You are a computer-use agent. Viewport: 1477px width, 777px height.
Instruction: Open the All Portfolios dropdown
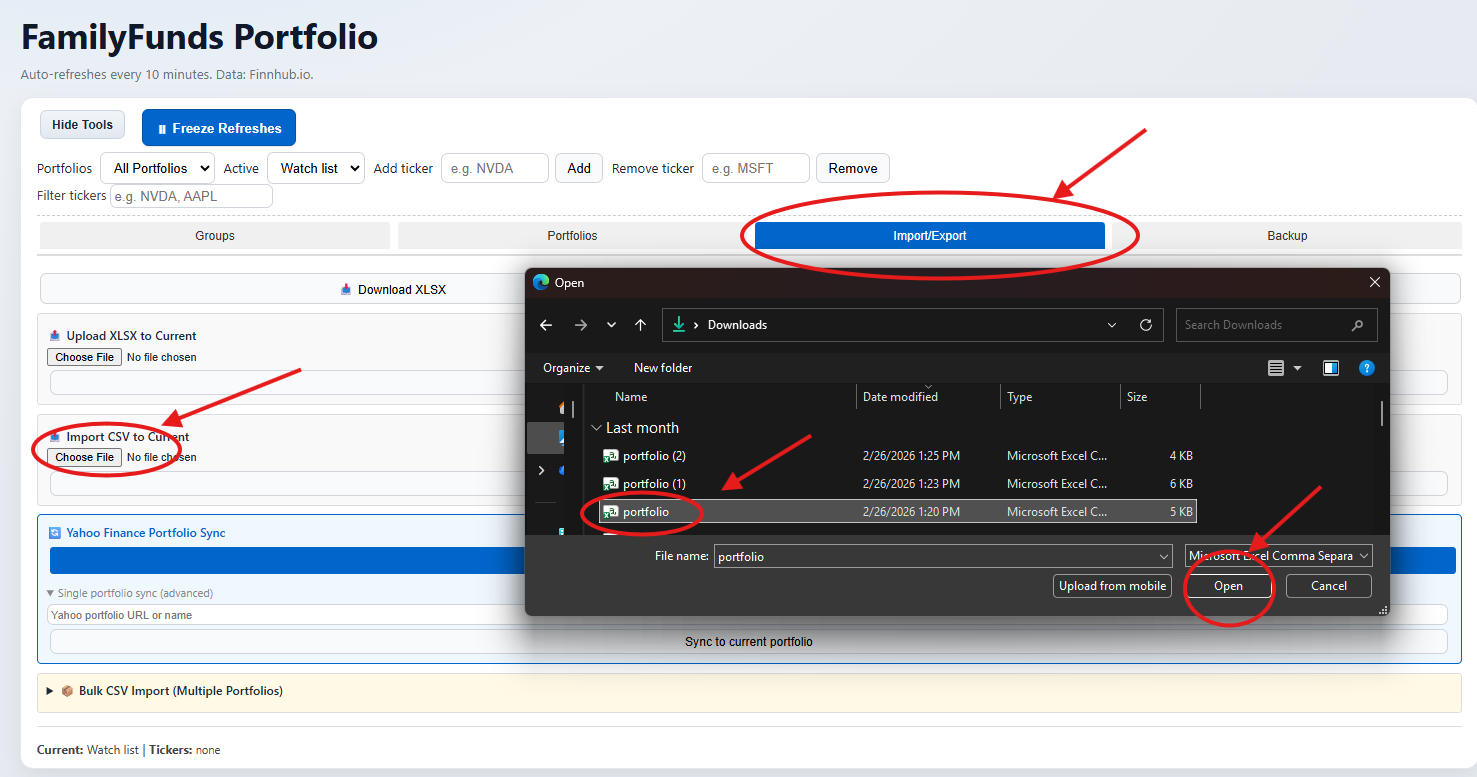click(157, 168)
